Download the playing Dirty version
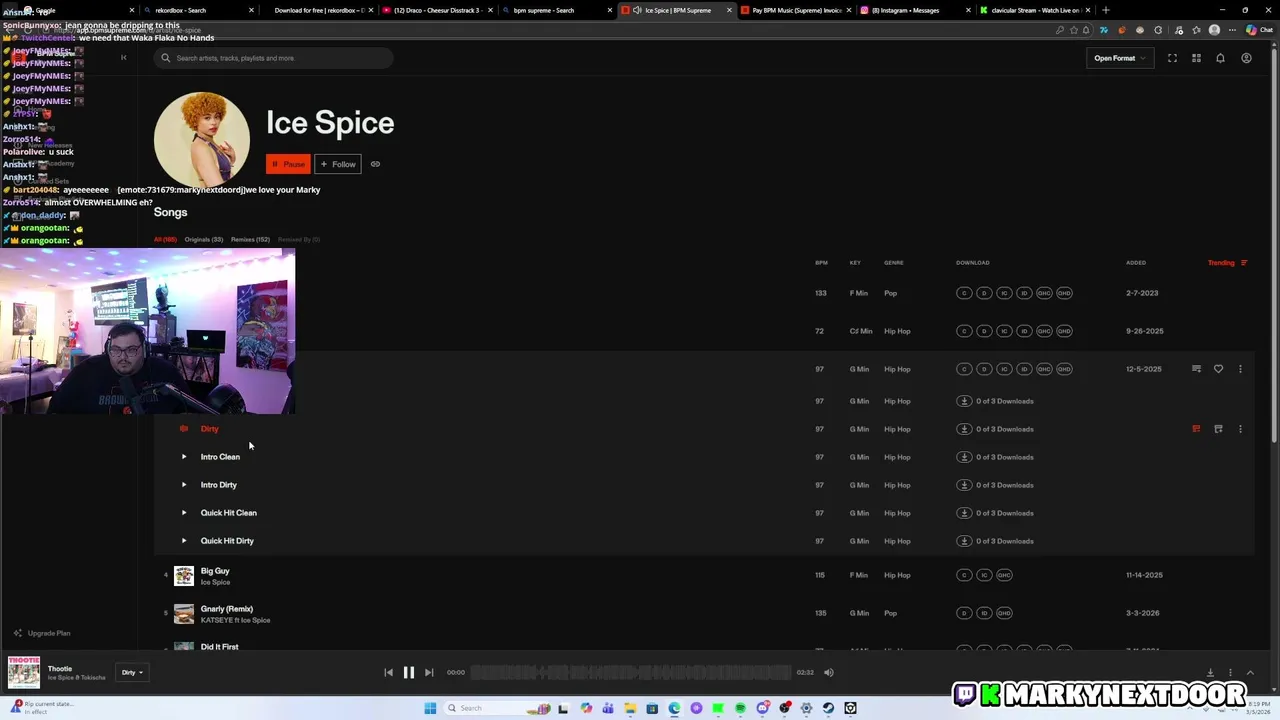The height and width of the screenshot is (720, 1280). point(964,429)
